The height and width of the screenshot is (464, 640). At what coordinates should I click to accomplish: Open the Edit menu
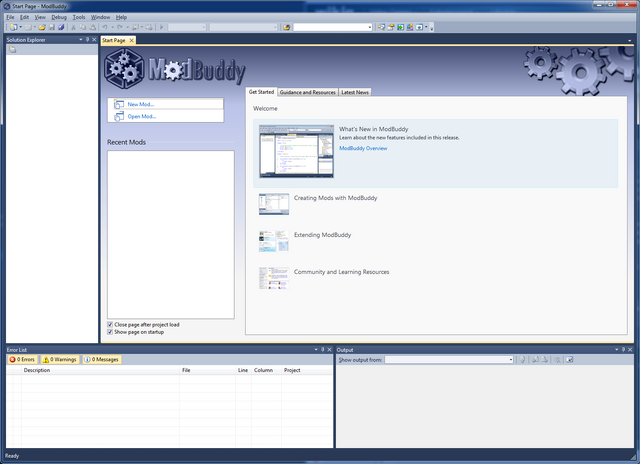pyautogui.click(x=24, y=17)
